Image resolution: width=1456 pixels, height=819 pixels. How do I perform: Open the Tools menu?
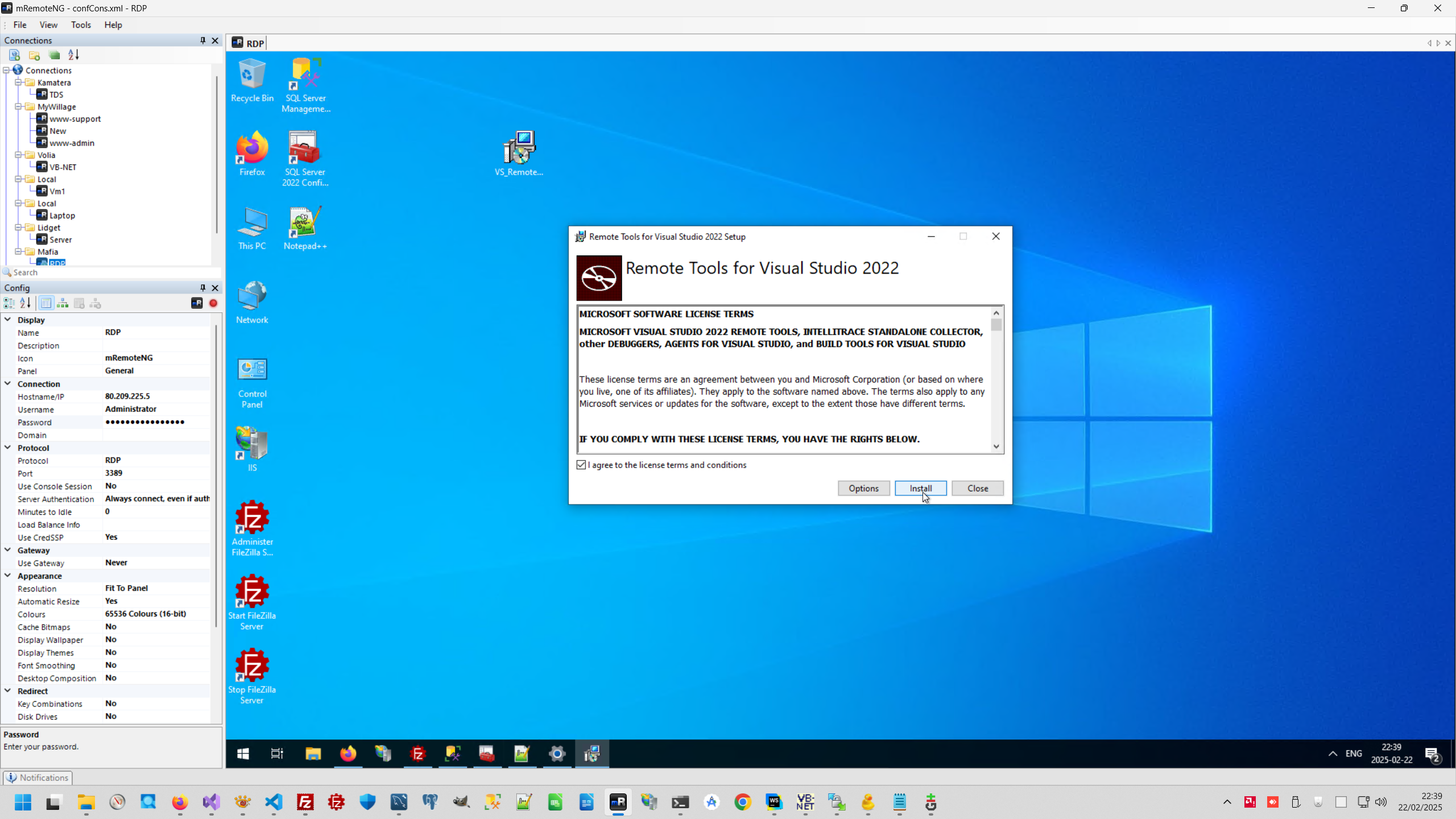pos(81,25)
